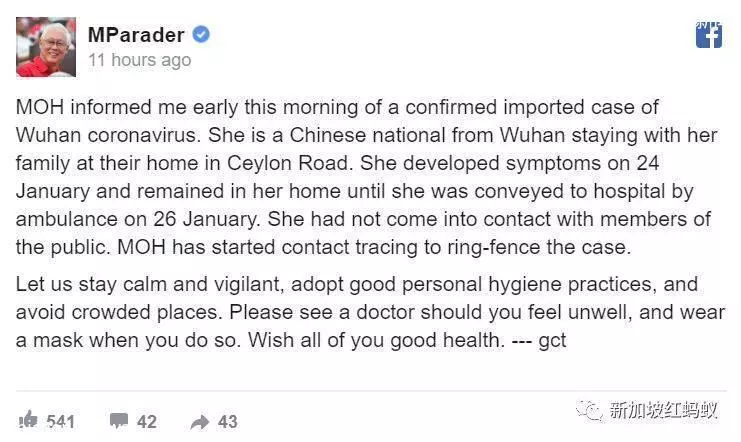Click the Facebook logo icon
The height and width of the screenshot is (442, 741).
point(708,35)
